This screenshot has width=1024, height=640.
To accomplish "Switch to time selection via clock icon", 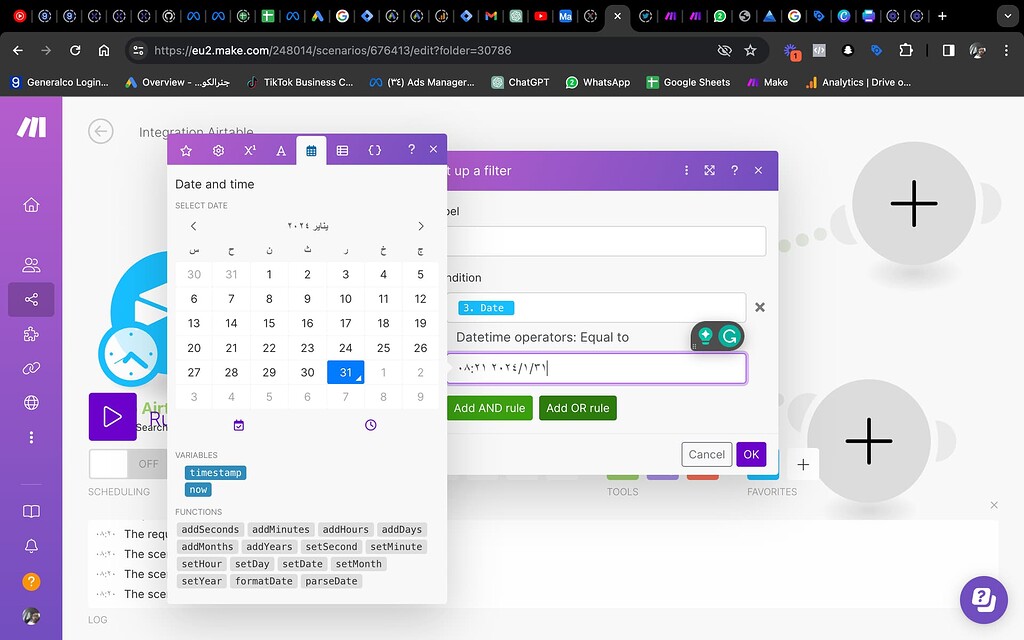I will pyautogui.click(x=370, y=424).
